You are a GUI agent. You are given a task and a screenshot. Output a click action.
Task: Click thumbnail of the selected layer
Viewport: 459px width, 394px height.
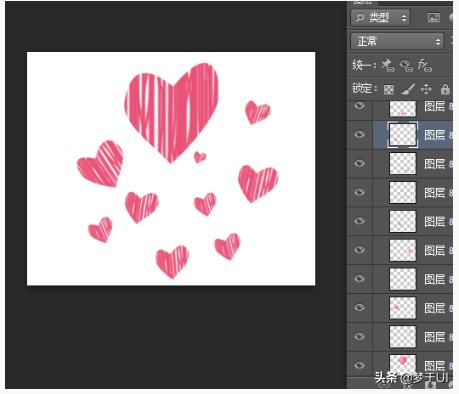(x=403, y=135)
